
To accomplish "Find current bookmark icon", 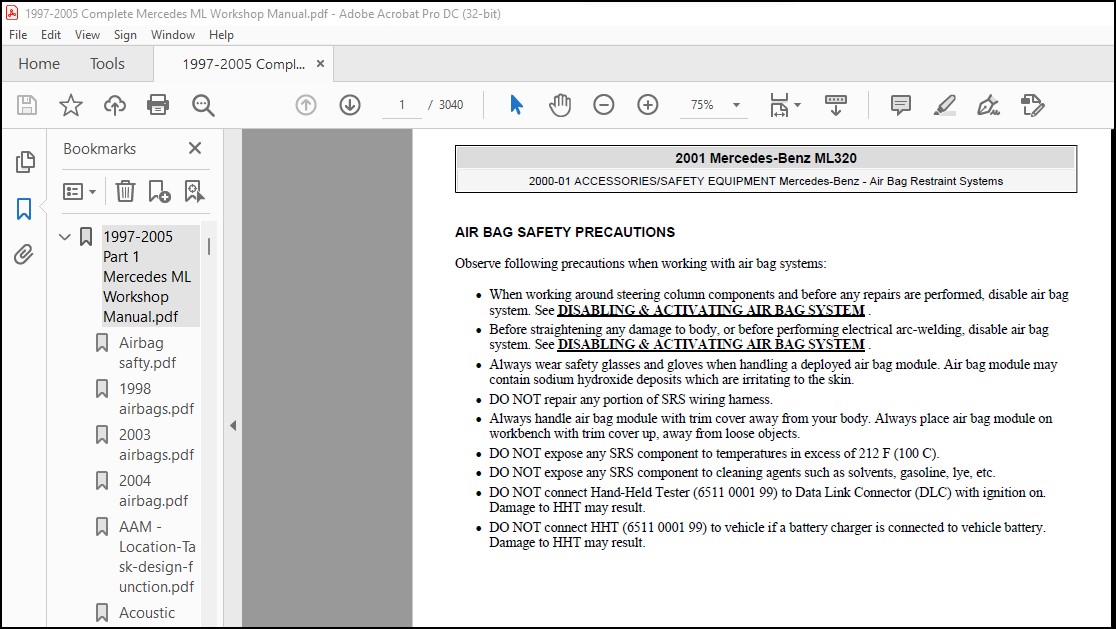I will tap(194, 191).
